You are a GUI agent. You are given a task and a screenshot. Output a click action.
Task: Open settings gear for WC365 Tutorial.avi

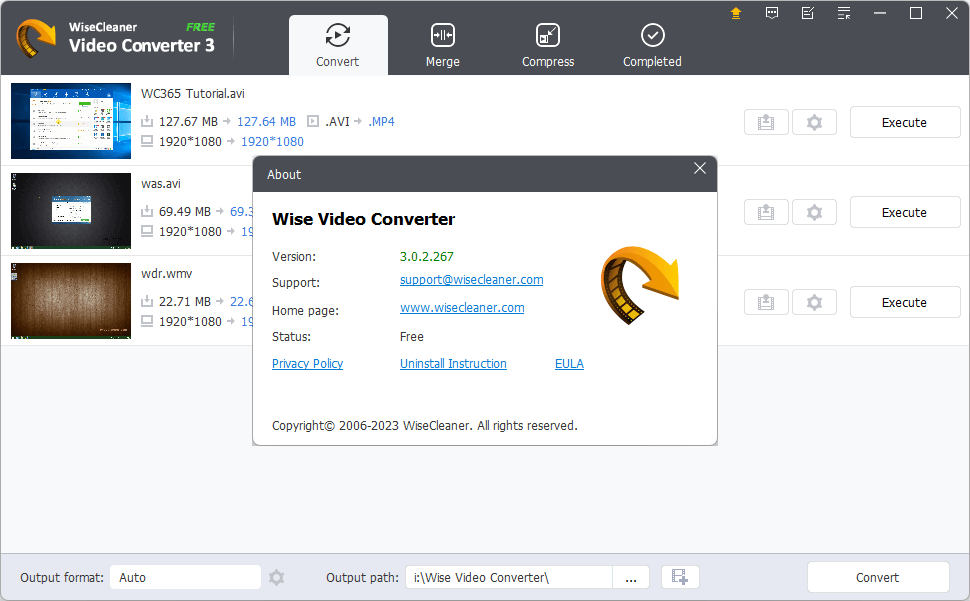[x=814, y=122]
